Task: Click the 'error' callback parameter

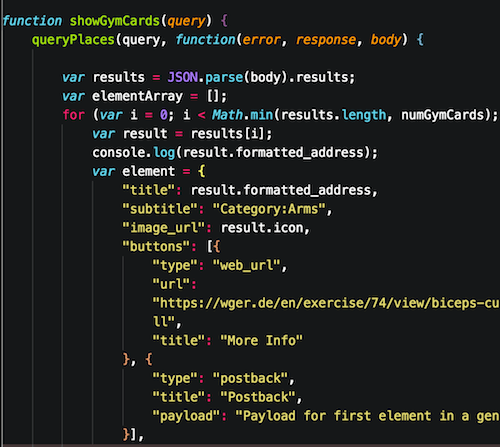Action: [261, 40]
